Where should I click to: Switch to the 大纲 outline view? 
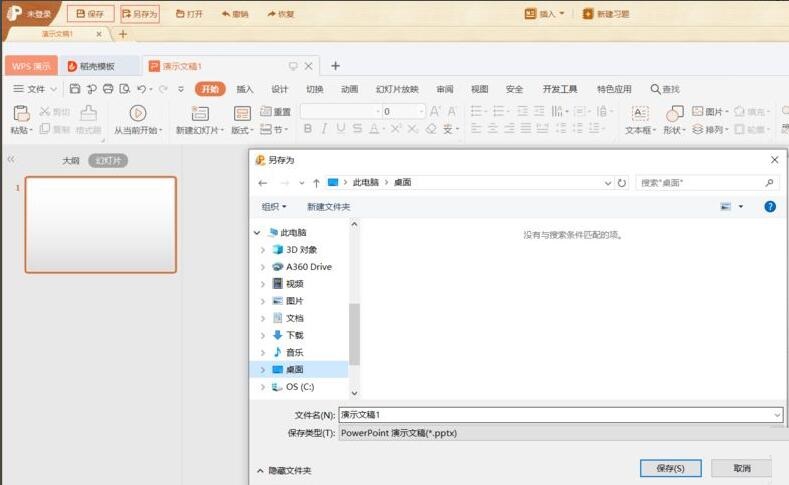tap(71, 160)
